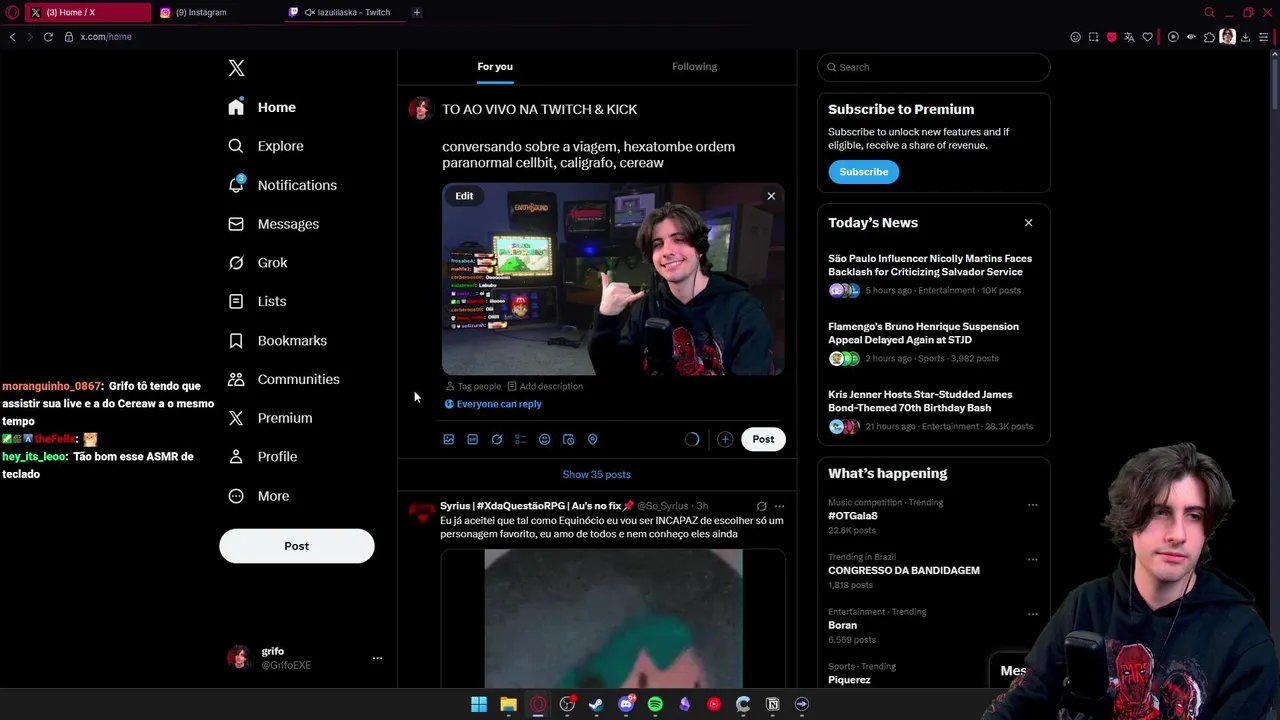Remove the attached image from the post
This screenshot has width=1280, height=720.
pos(771,196)
